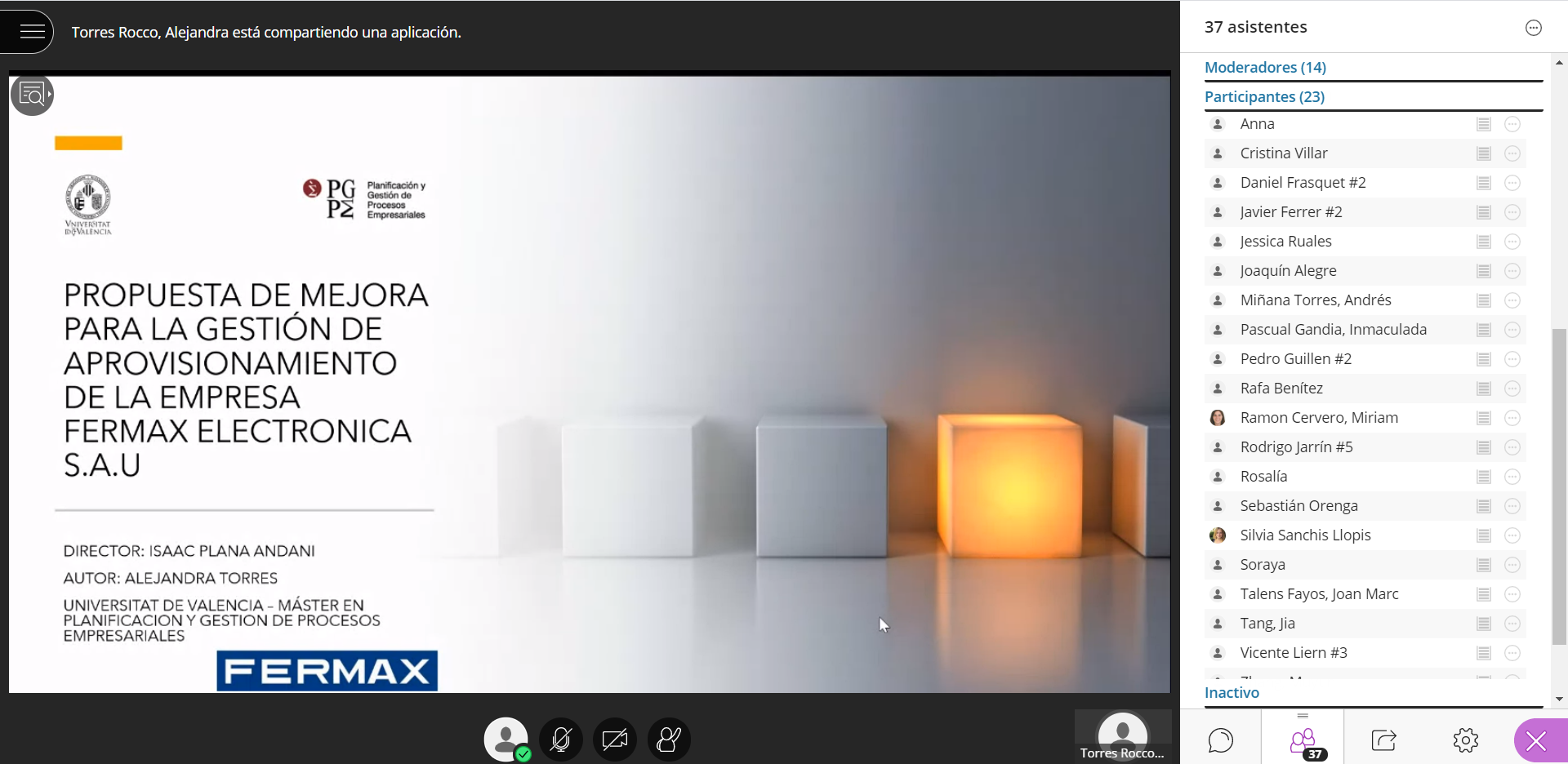Image resolution: width=1568 pixels, height=764 pixels.
Task: Click scrollbar up arrow in attendee list
Action: tap(1560, 62)
